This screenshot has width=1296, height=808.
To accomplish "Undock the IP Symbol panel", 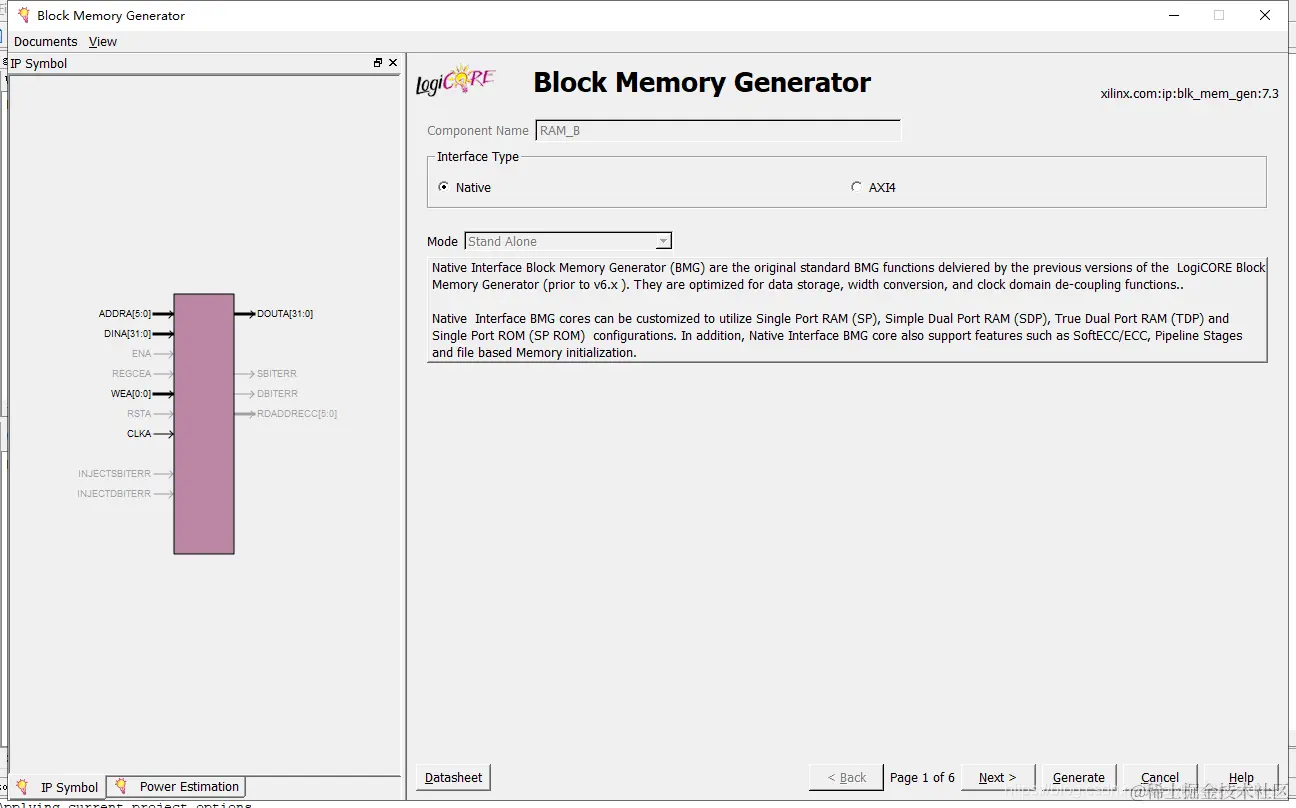I will (x=378, y=63).
